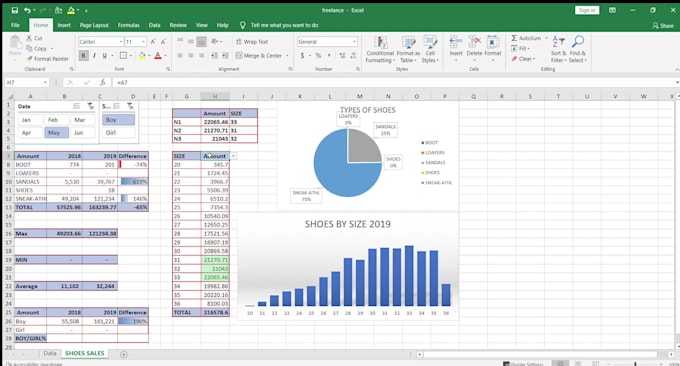Viewport: 680px width, 366px height.
Task: Align cell text to the right
Action: tap(202, 56)
